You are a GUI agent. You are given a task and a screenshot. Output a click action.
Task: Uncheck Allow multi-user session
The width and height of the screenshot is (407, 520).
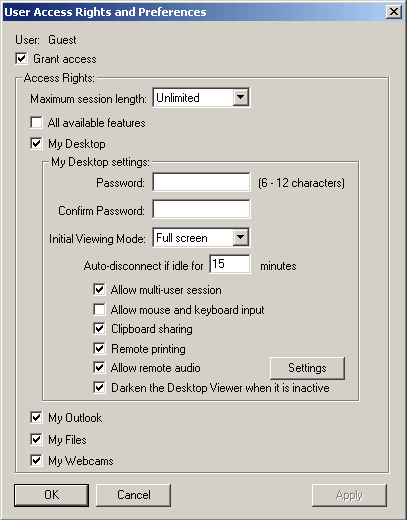(99, 289)
